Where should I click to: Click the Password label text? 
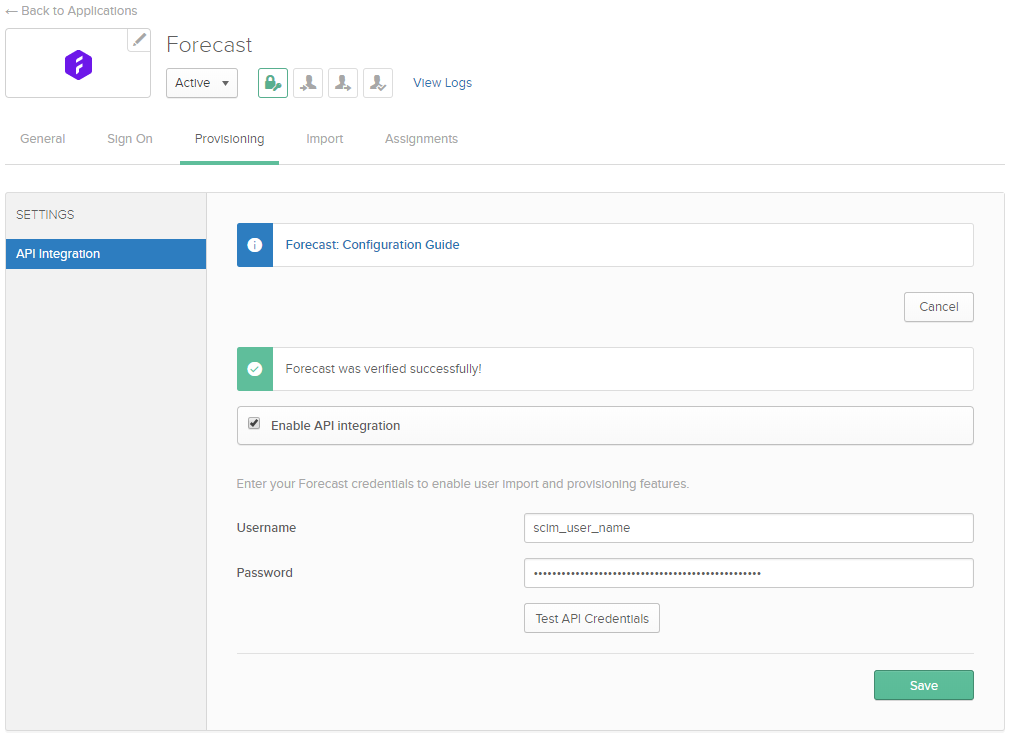[x=264, y=573]
